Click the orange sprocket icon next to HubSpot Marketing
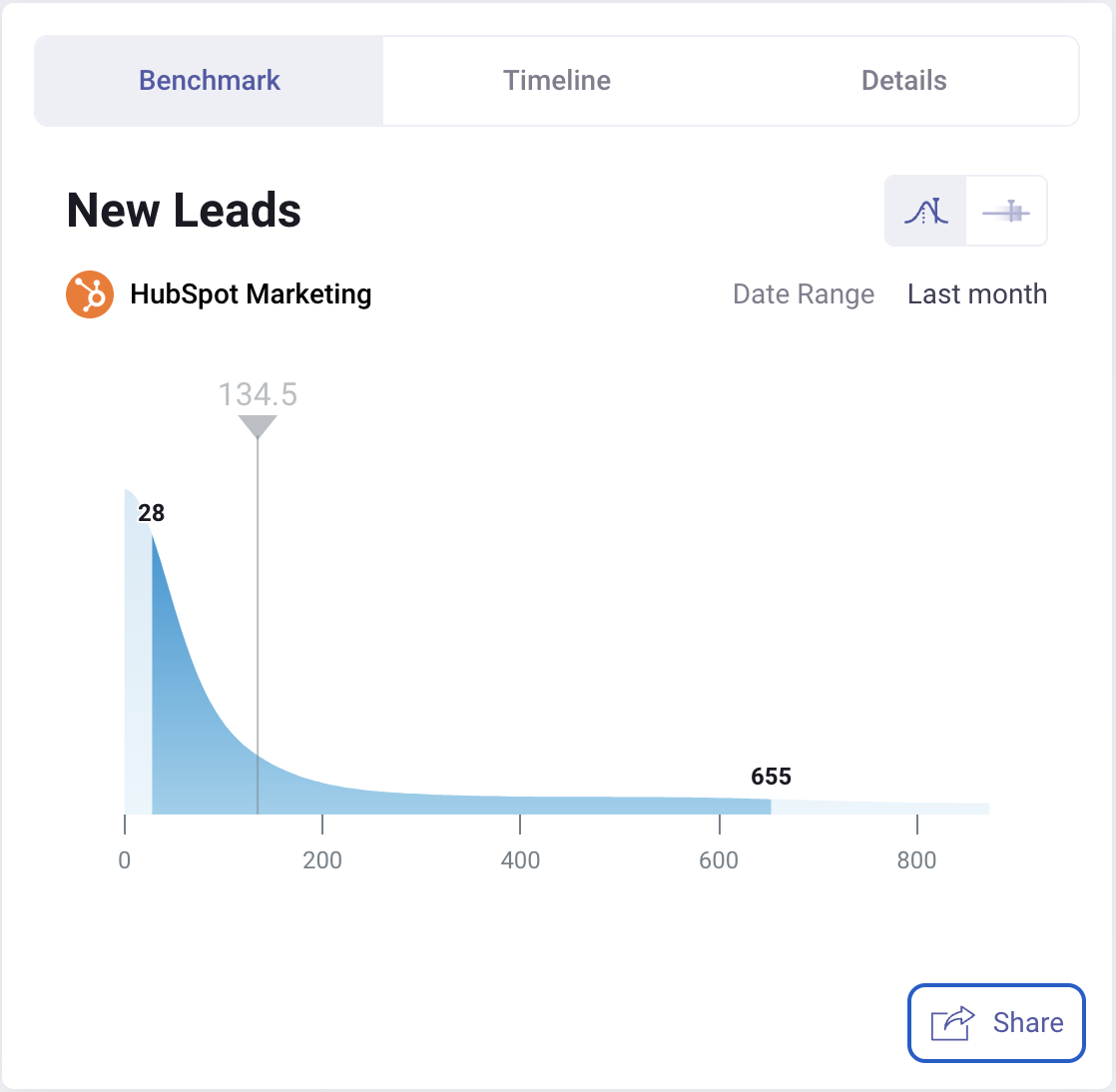This screenshot has height=1092, width=1116. [x=90, y=293]
